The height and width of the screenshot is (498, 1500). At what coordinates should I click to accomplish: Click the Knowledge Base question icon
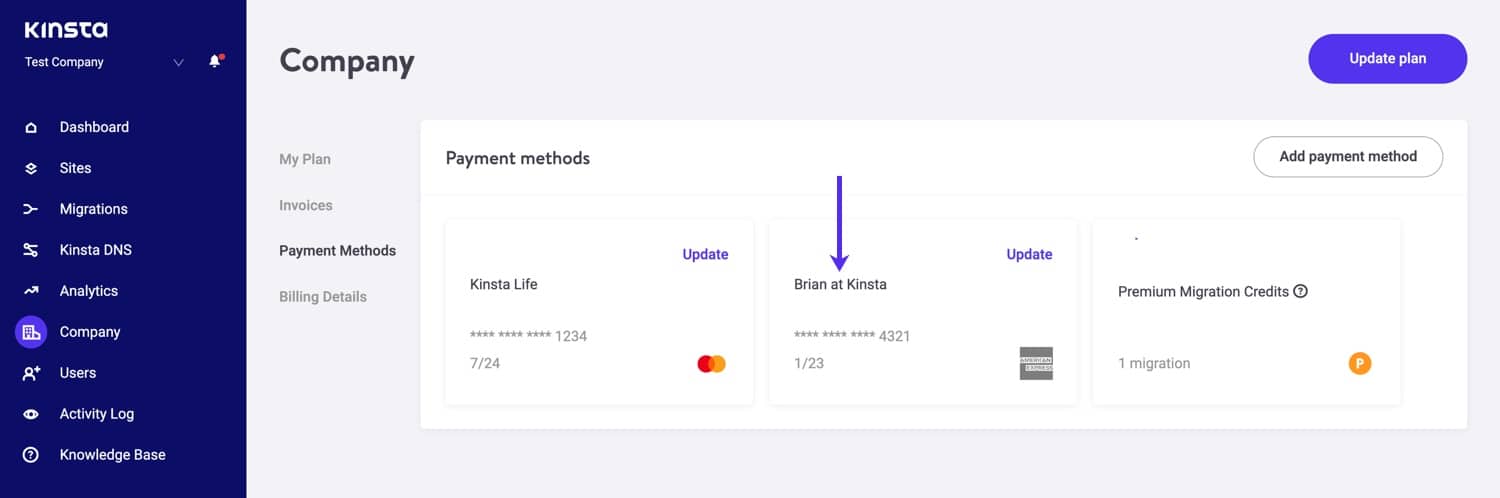point(31,455)
